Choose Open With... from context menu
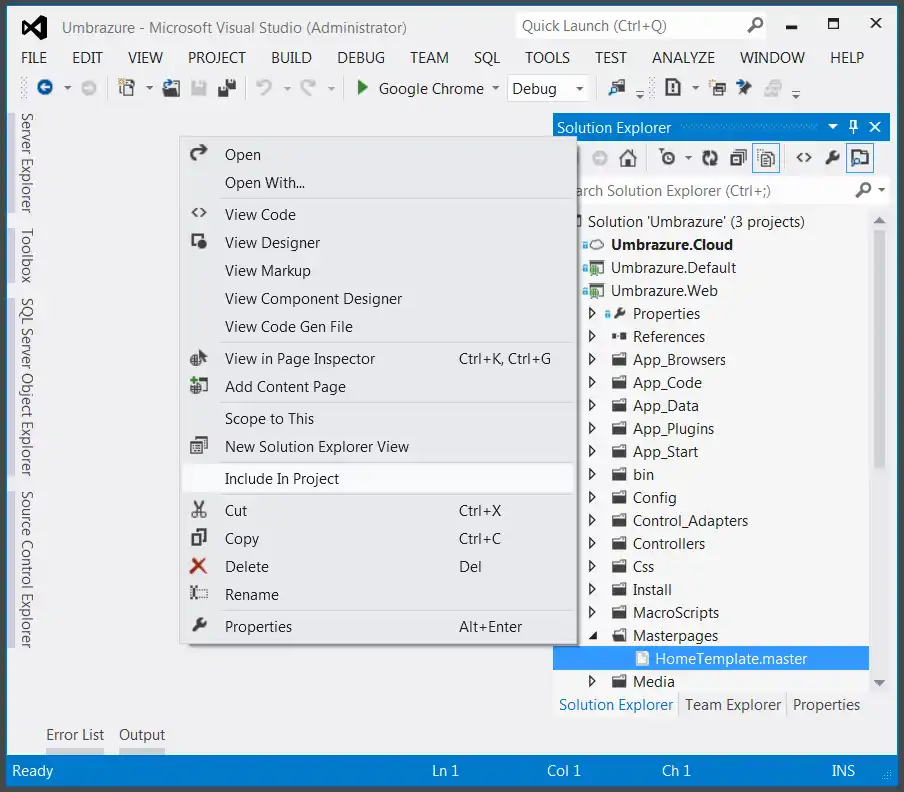Viewport: 904px width, 792px height. (378, 183)
